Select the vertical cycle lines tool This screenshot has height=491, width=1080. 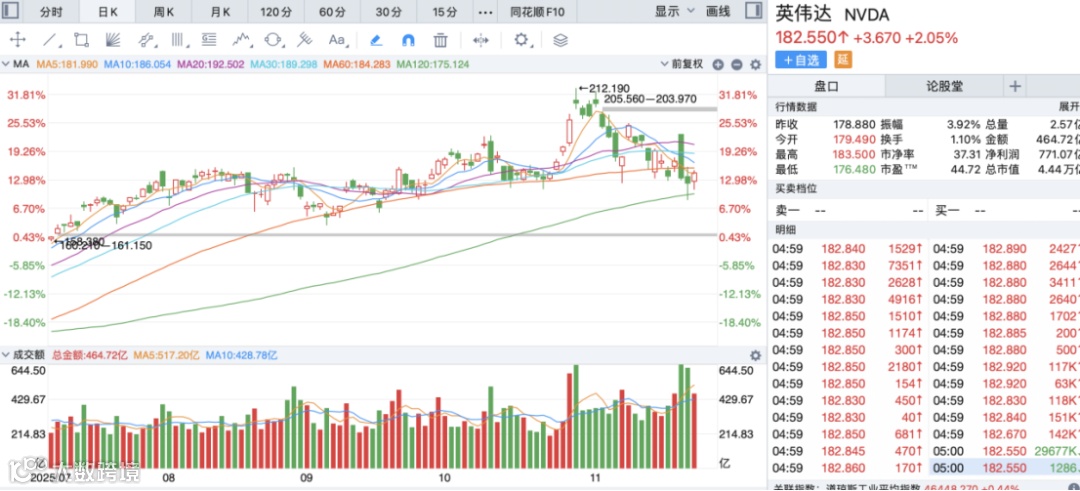pos(178,40)
